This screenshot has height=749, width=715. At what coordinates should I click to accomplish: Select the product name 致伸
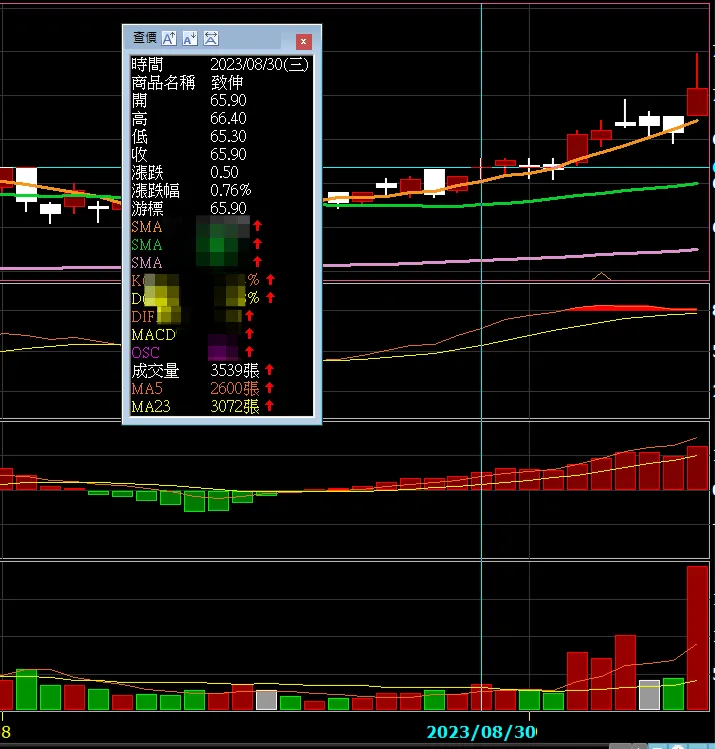click(227, 83)
